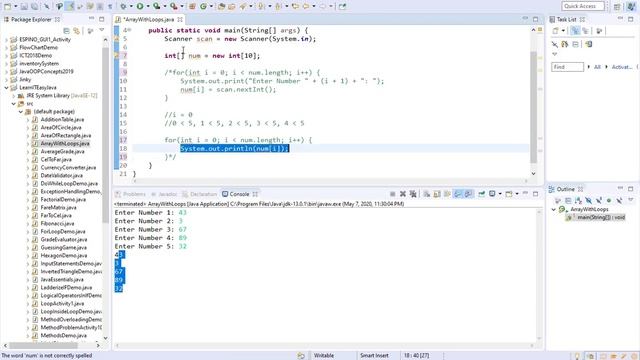This screenshot has height=360, width=640.
Task: Click Collapse All in Package Explorer
Action: click(67, 31)
